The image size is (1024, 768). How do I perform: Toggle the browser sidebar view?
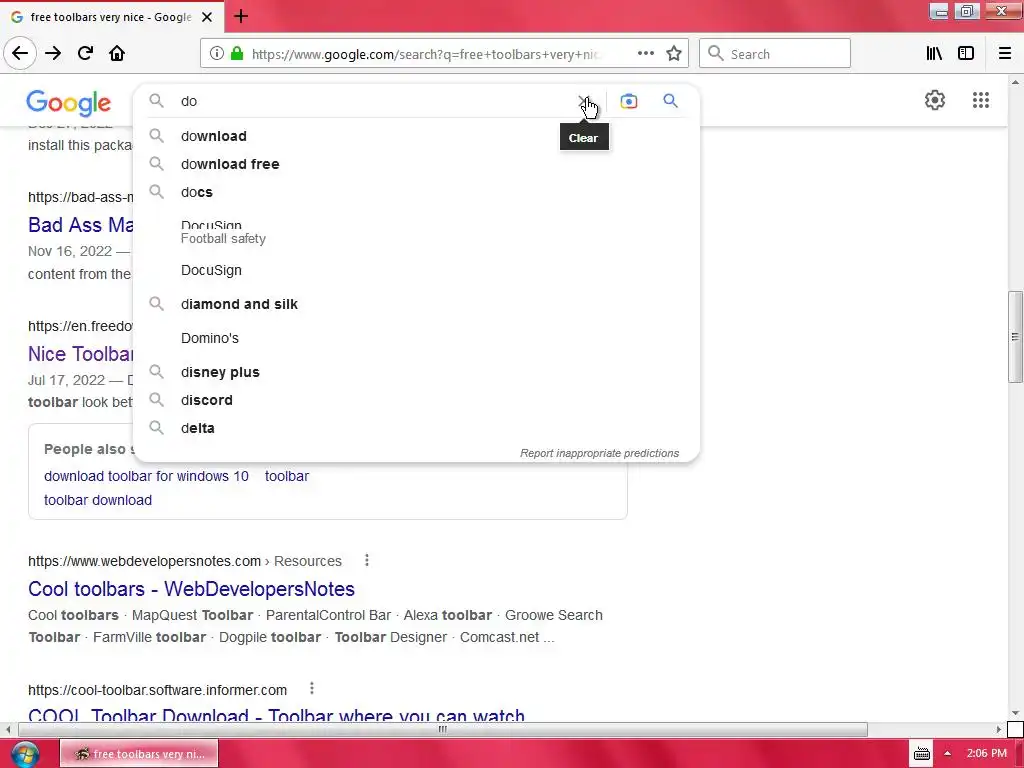966,54
